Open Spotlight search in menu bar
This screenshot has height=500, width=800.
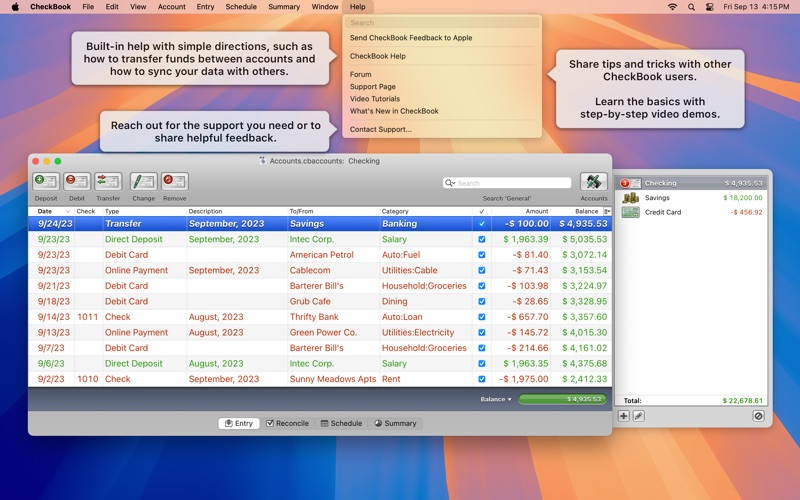pos(691,7)
